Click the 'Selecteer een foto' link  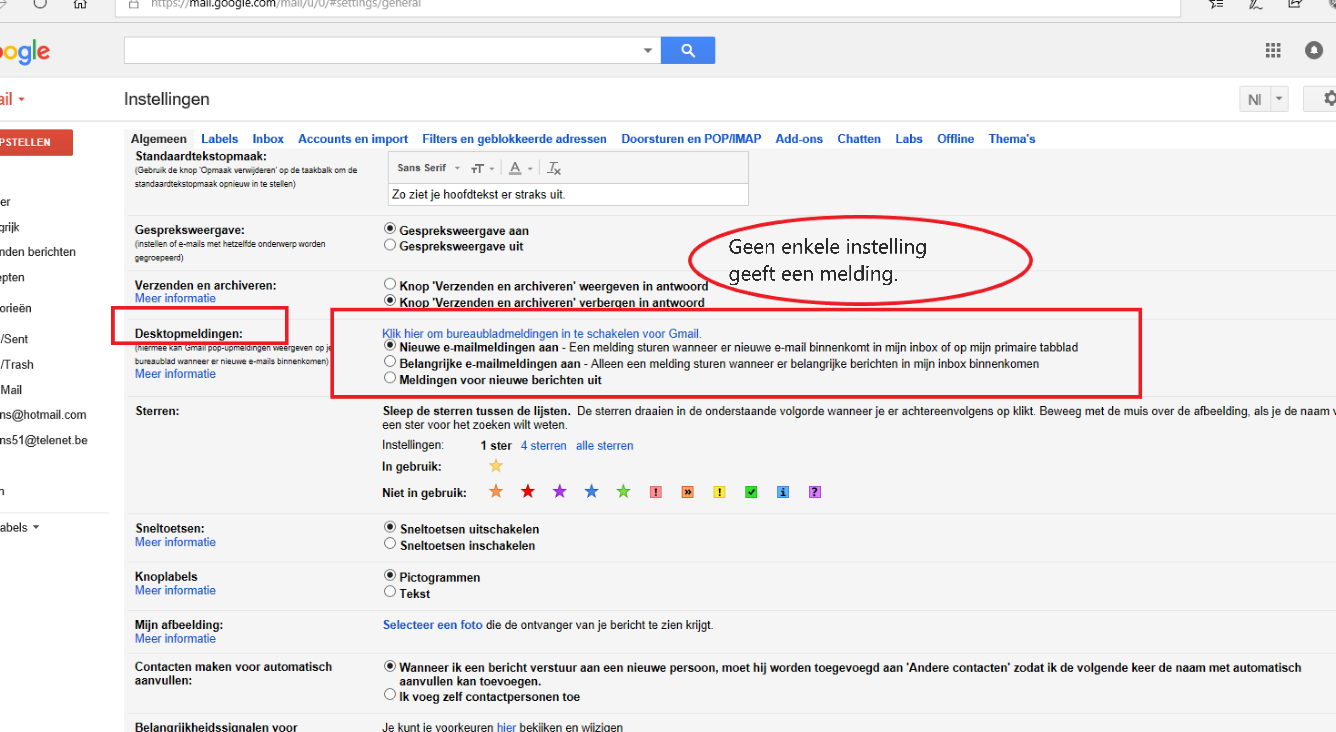tap(432, 625)
